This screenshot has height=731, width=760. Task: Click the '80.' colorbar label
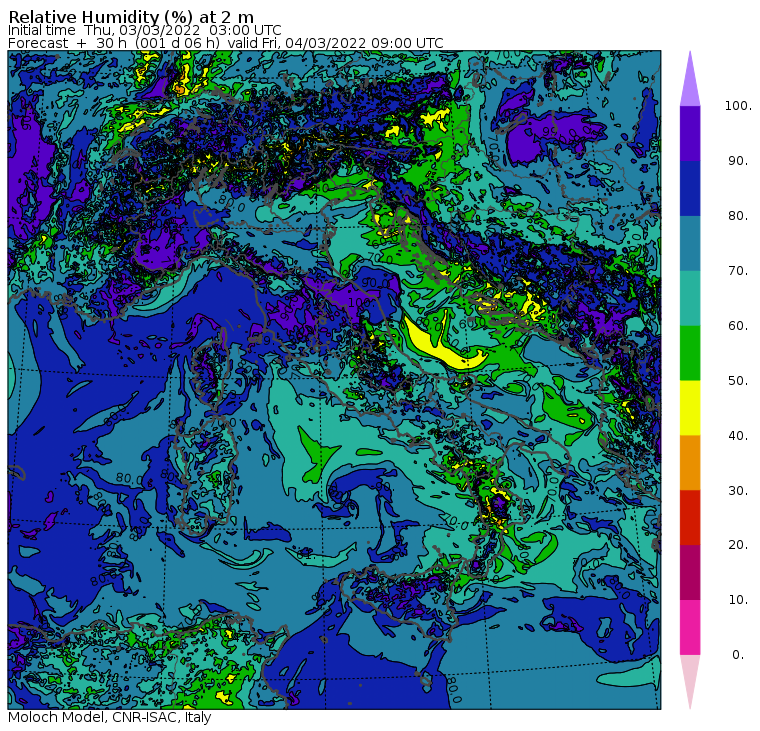pos(738,216)
